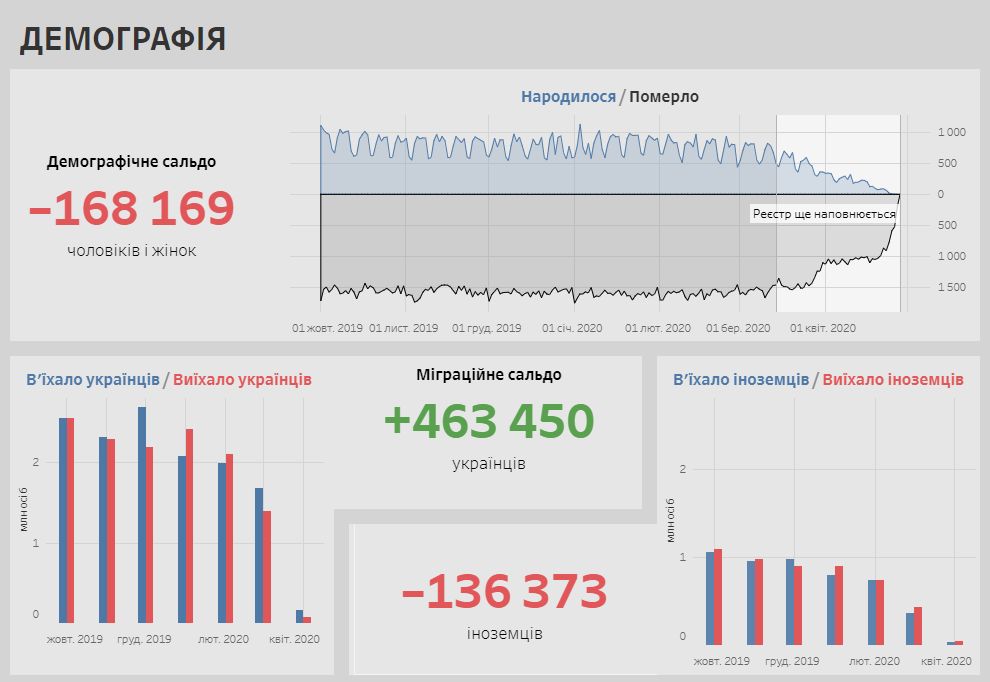
Task: Click the 01 жовт. 2019 date axis label
Action: pos(327,328)
